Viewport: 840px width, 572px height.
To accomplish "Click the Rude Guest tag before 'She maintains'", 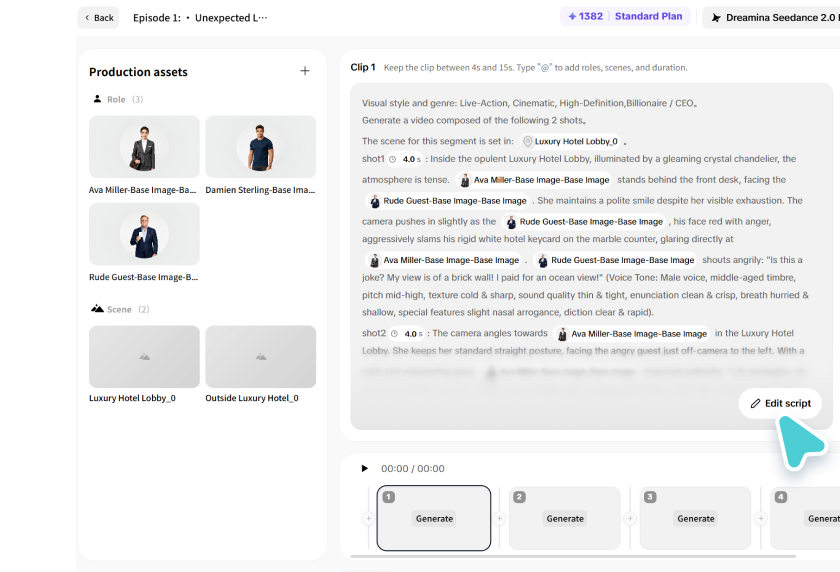I will pyautogui.click(x=448, y=201).
